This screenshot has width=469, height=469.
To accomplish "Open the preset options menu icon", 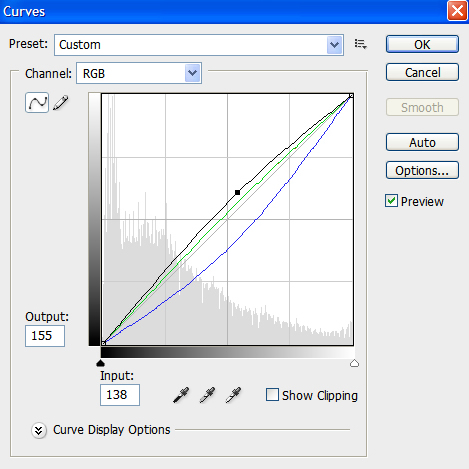I will 361,44.
